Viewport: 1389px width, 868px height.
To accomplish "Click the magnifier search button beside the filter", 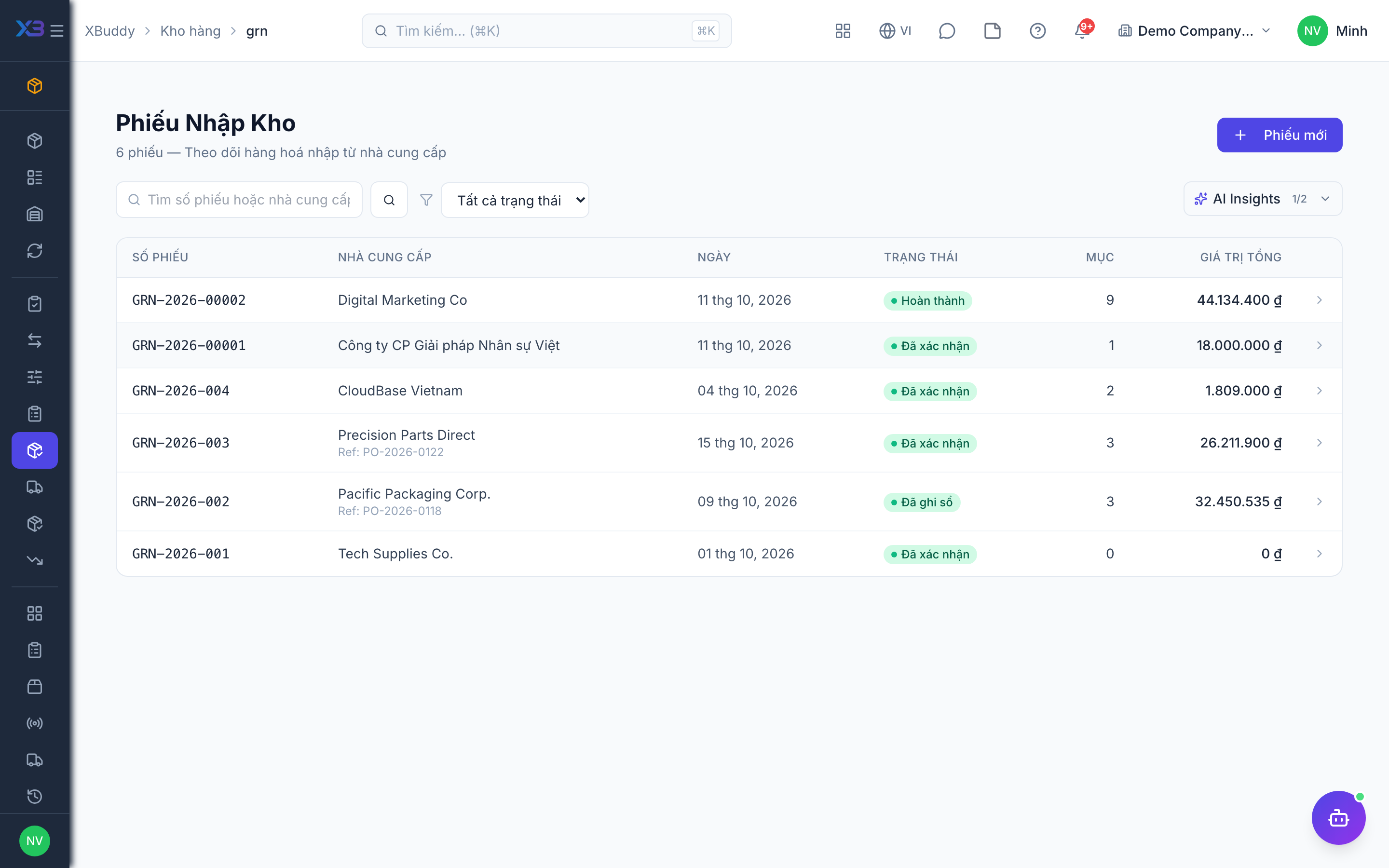I will click(389, 200).
